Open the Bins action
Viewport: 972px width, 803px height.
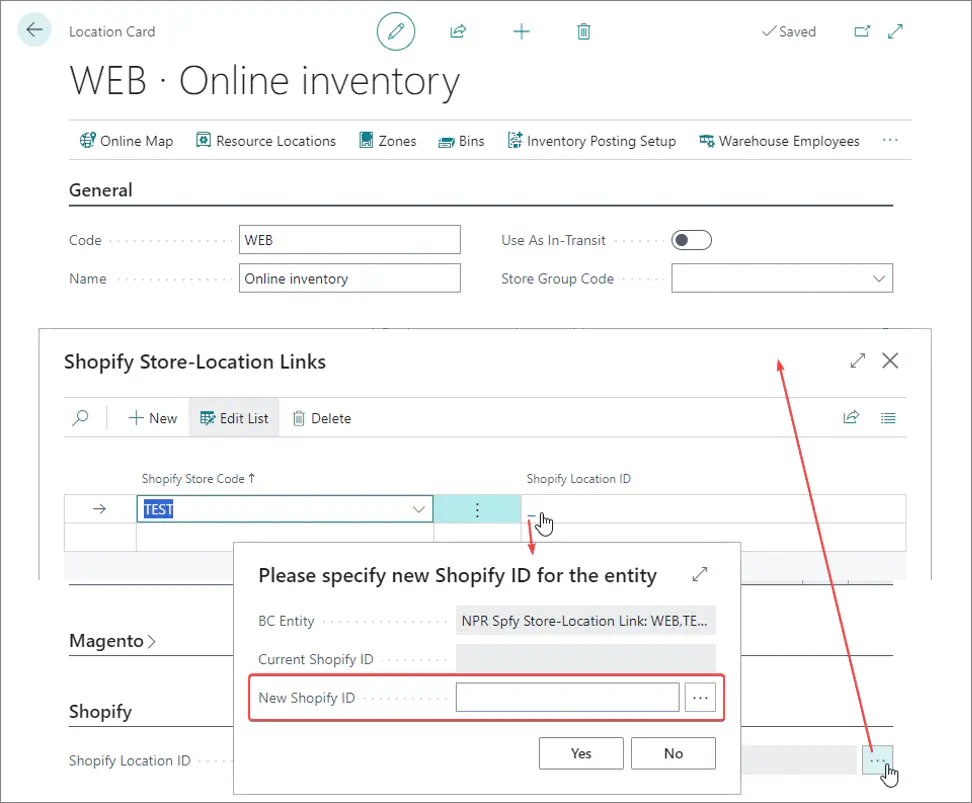click(461, 141)
